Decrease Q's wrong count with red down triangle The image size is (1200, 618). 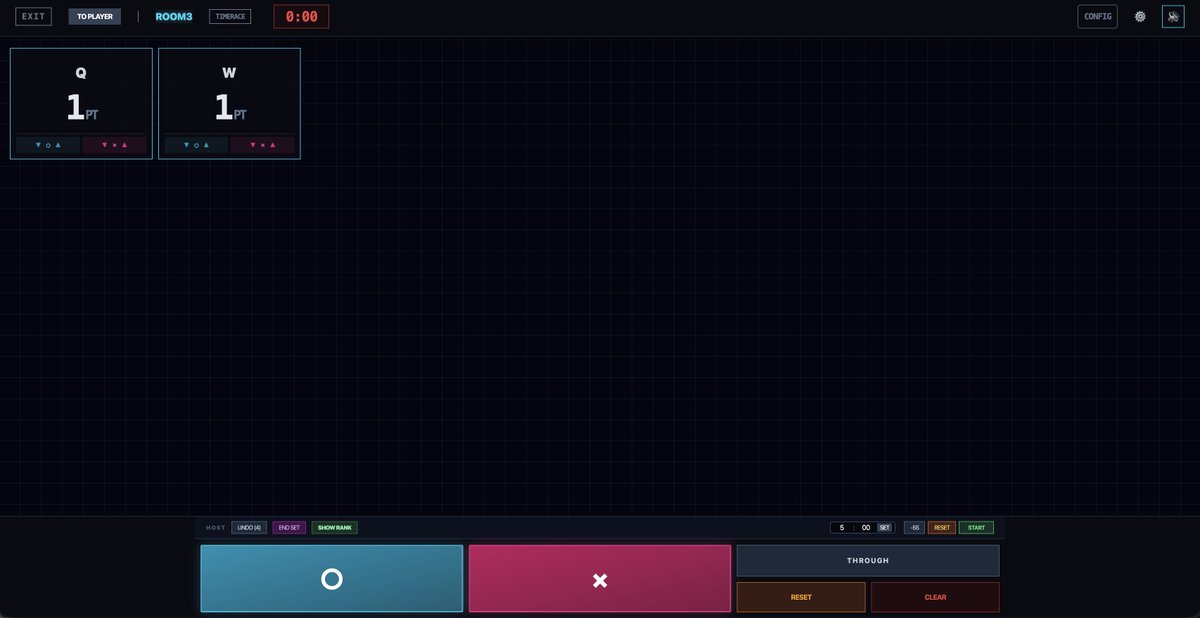(104, 145)
